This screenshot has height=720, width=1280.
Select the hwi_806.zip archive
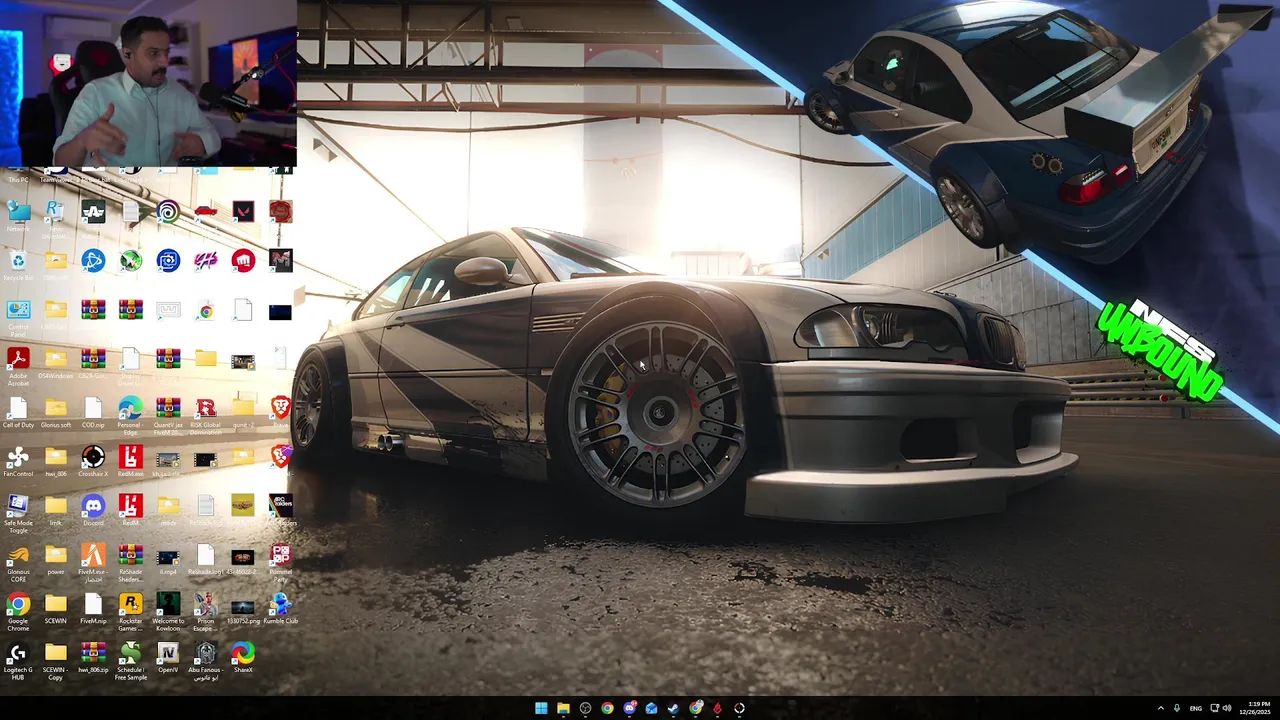coord(93,657)
